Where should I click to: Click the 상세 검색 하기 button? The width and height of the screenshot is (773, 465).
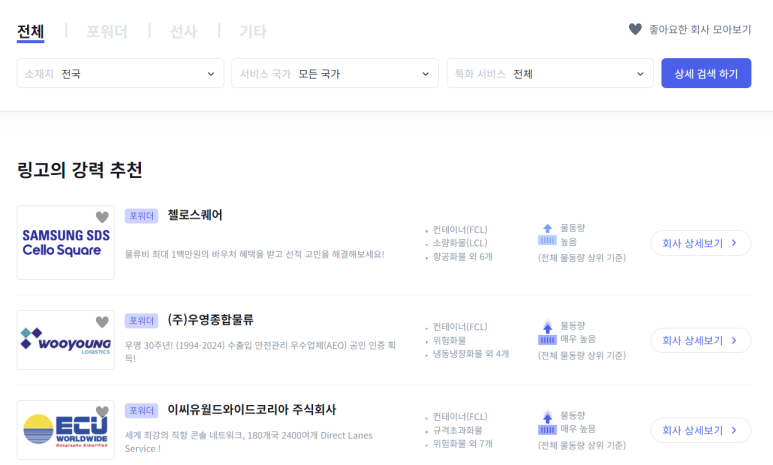pyautogui.click(x=706, y=73)
